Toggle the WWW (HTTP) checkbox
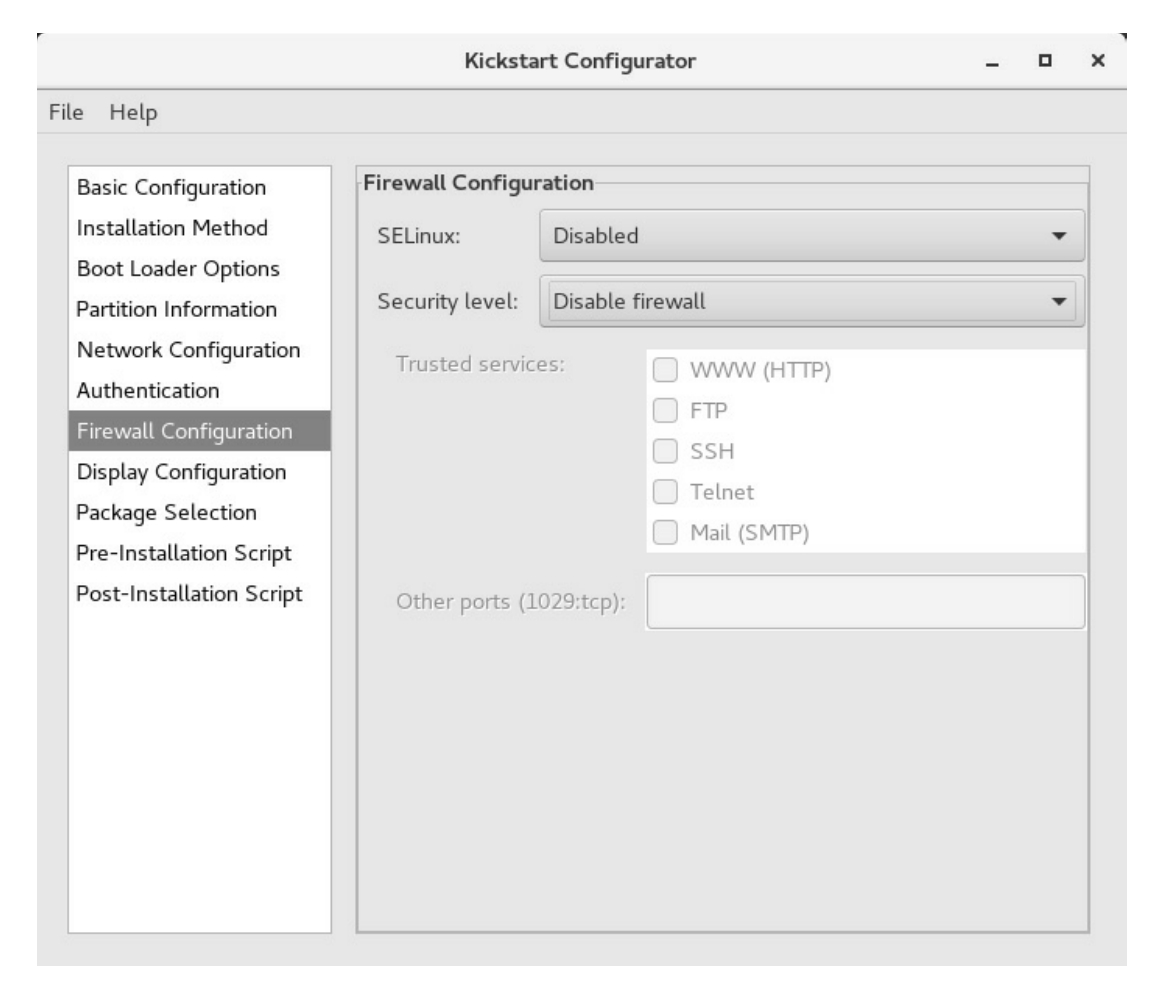1155x990 pixels. [665, 372]
